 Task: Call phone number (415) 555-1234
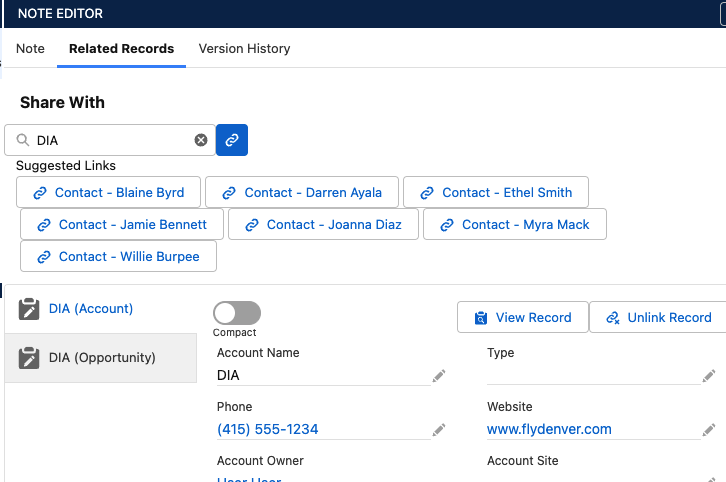coord(267,429)
